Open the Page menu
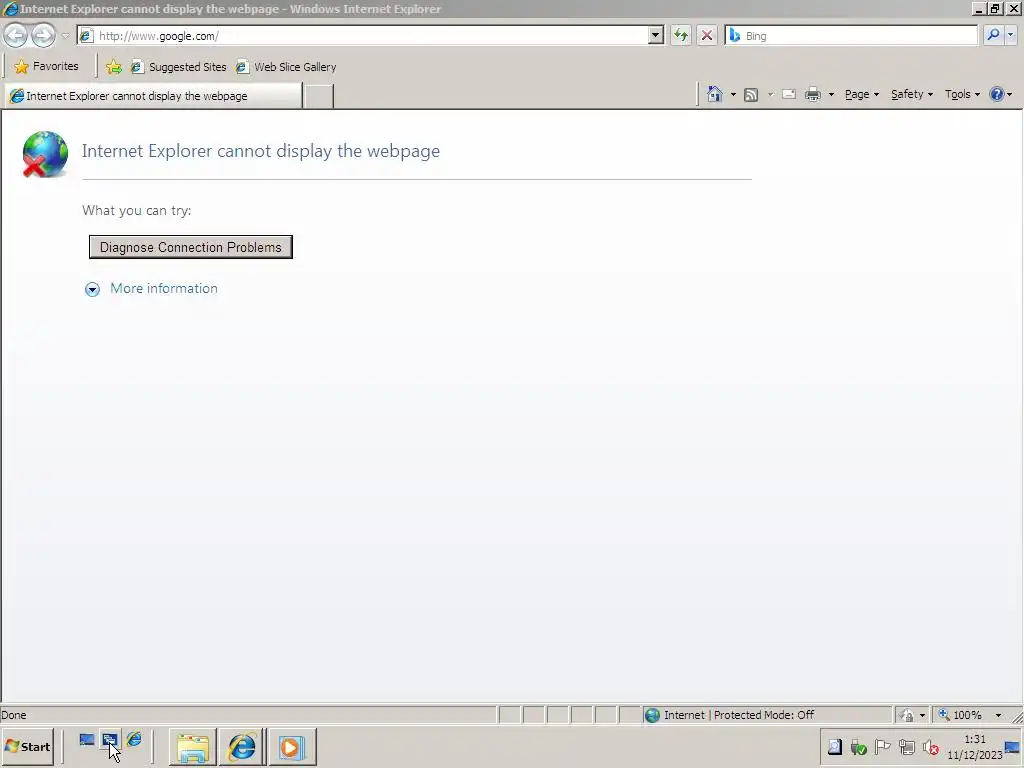Viewport: 1024px width, 768px height. tap(861, 95)
